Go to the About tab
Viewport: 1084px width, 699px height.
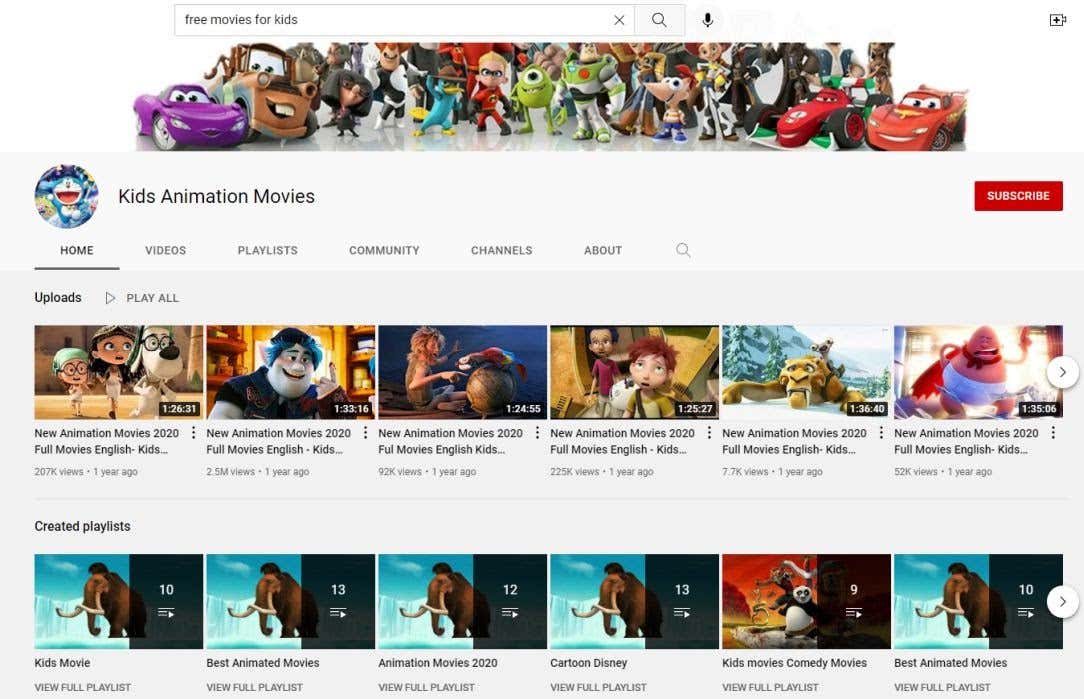pyautogui.click(x=603, y=250)
